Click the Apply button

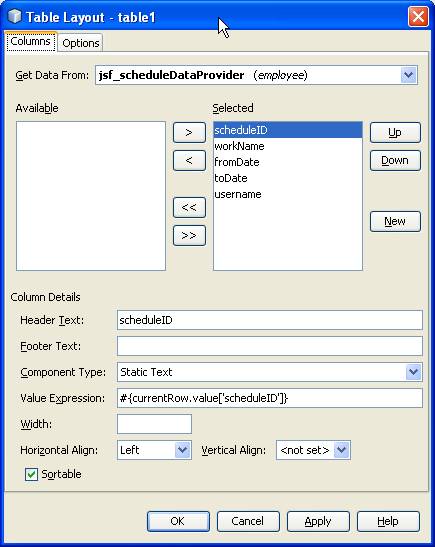pyautogui.click(x=318, y=521)
